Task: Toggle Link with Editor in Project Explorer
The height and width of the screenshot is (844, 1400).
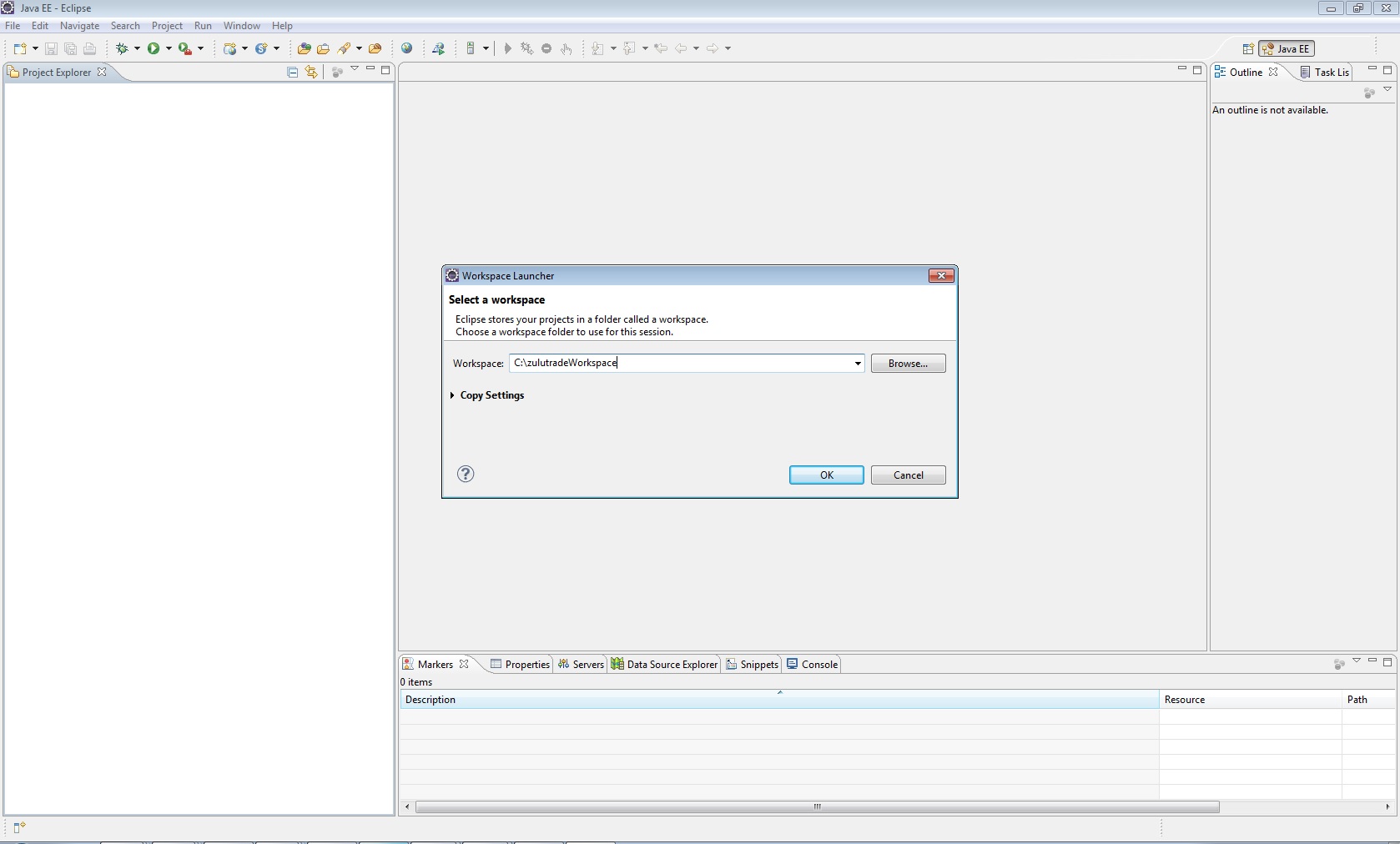Action: coord(311,73)
